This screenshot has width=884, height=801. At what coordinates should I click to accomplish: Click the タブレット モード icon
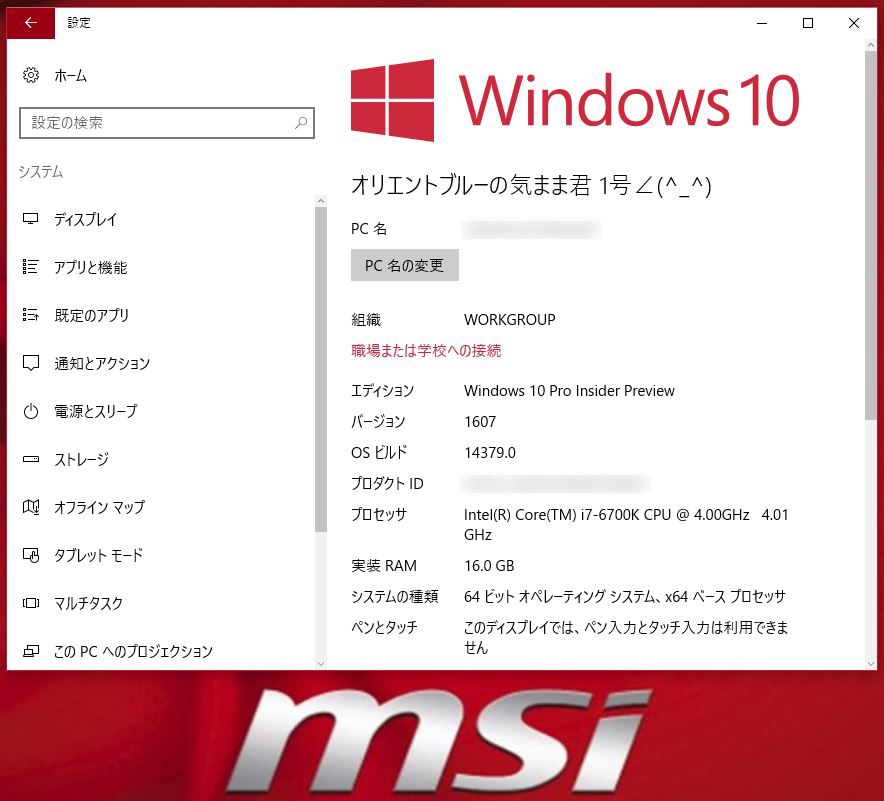[30, 555]
